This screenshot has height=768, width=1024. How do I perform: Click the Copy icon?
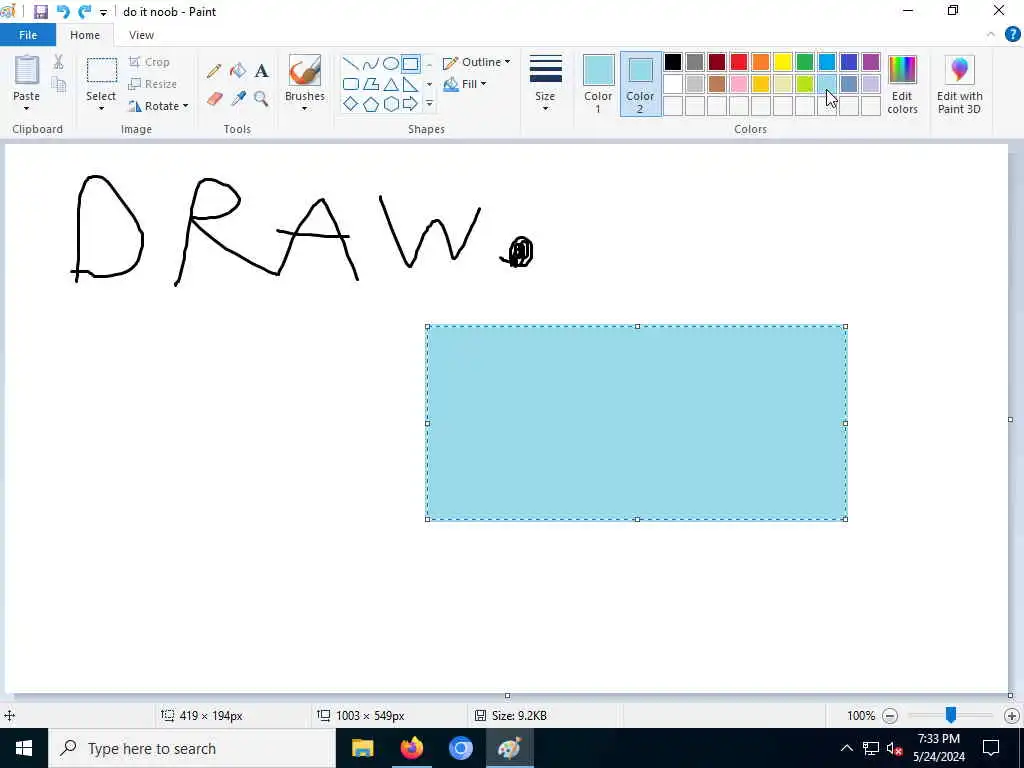click(x=59, y=84)
